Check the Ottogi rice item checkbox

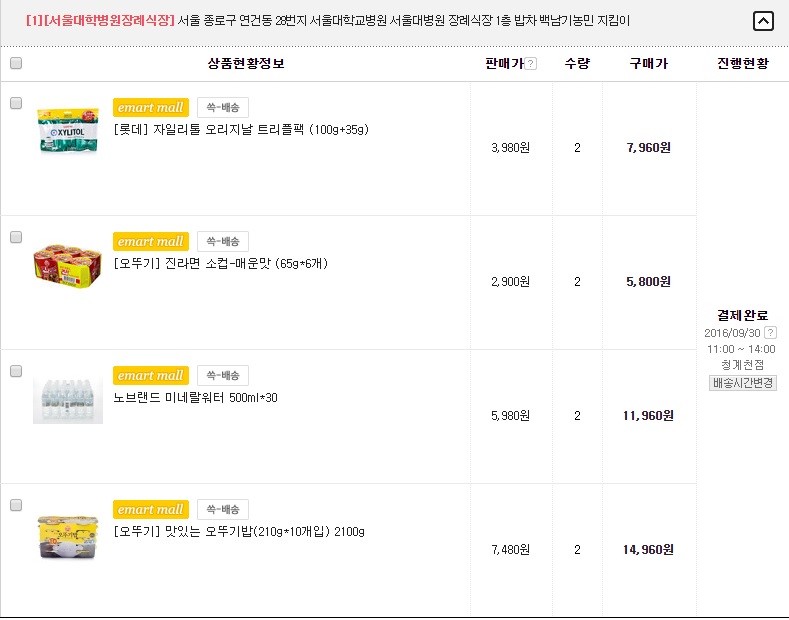(x=16, y=505)
